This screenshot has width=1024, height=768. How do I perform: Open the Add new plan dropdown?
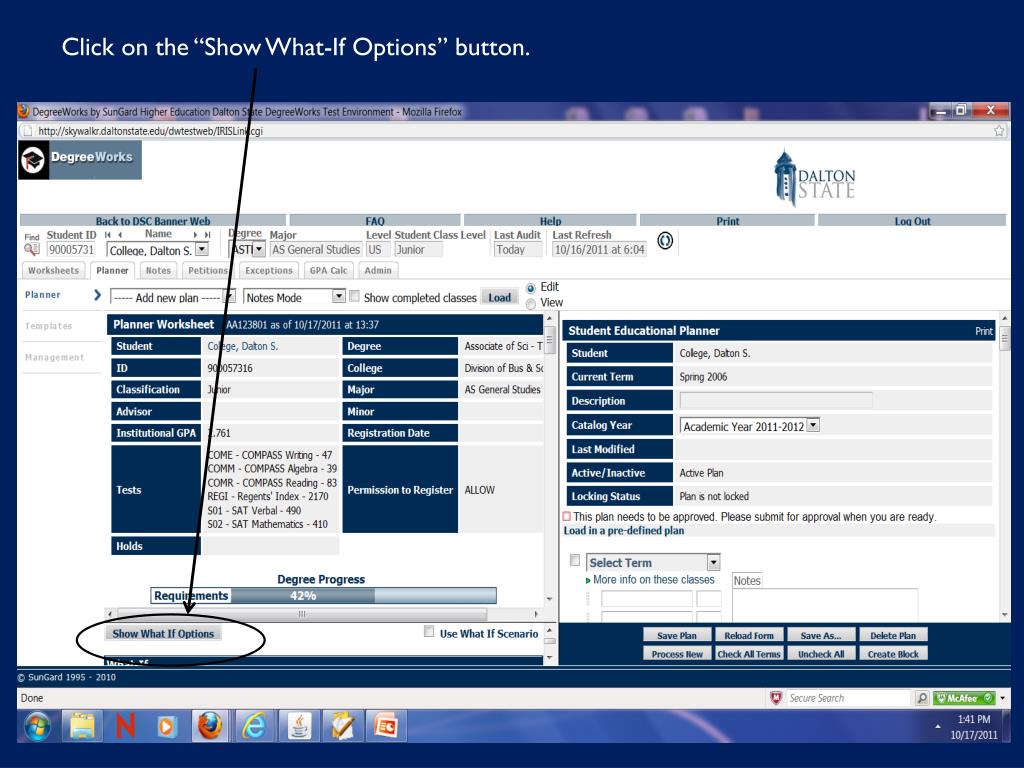[230, 296]
